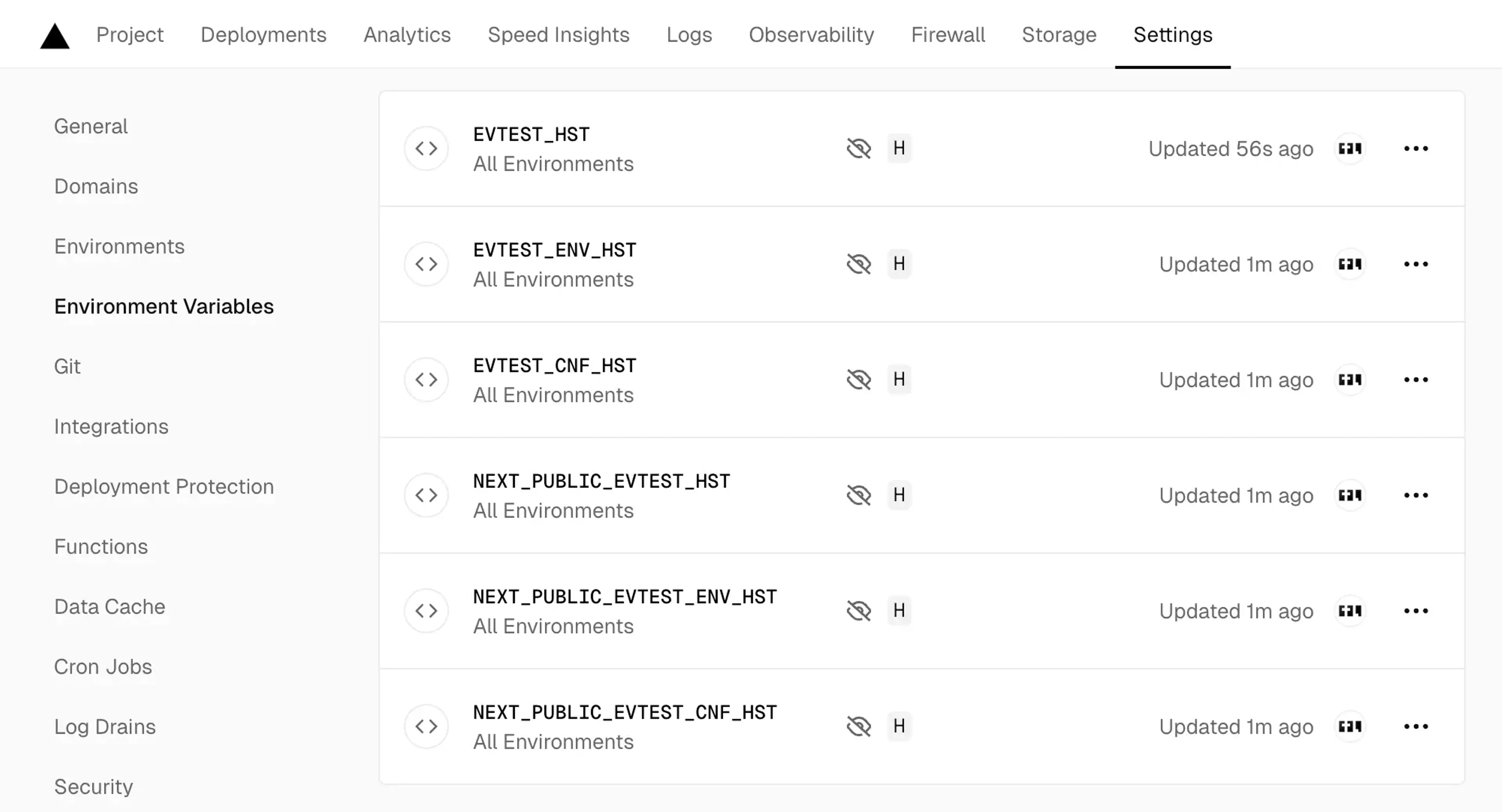This screenshot has width=1502, height=812.
Task: Click the code bracket icon for EVTEST_HST
Action: pos(426,148)
